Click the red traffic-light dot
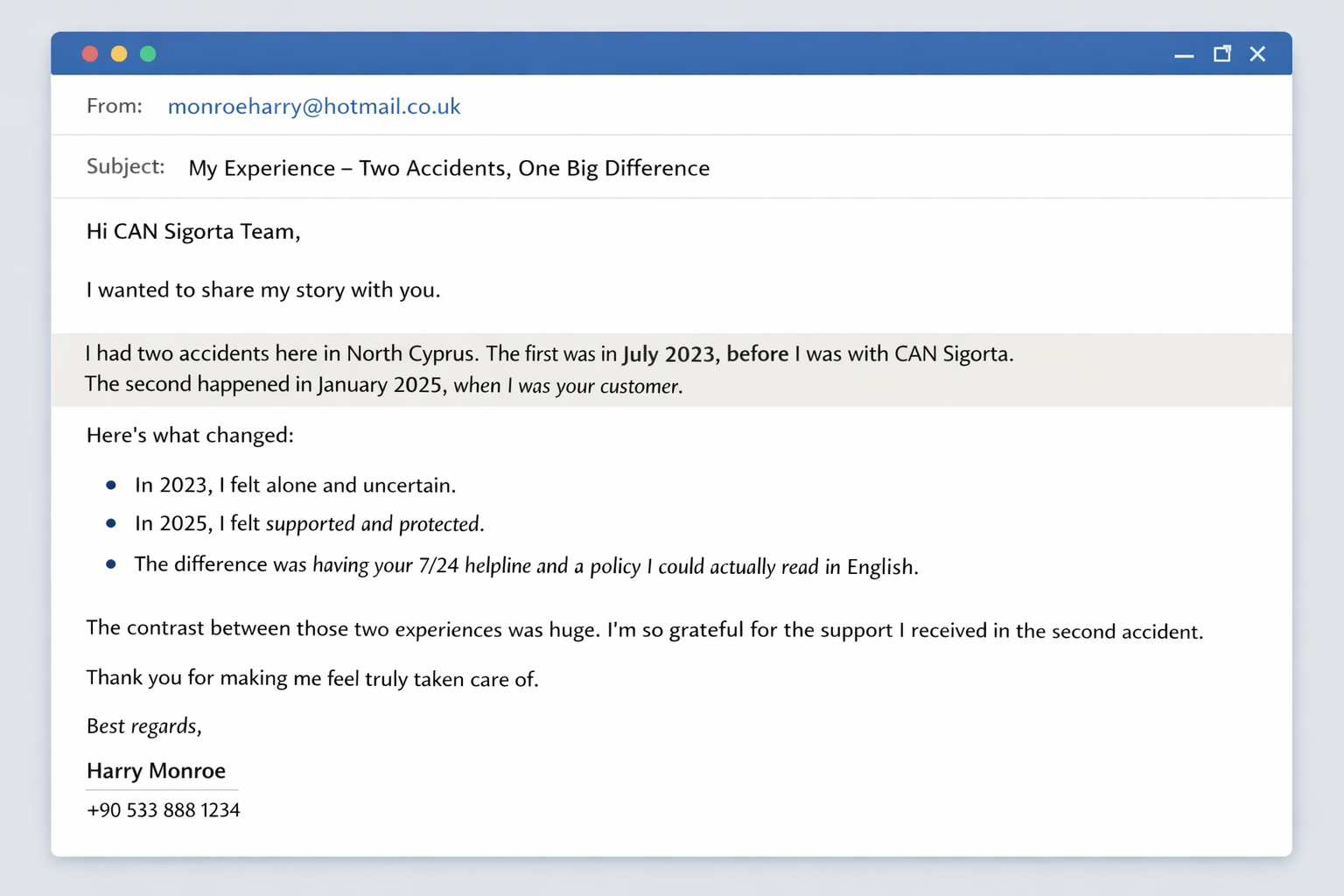Screen dimensions: 1344x896 (x=90, y=54)
